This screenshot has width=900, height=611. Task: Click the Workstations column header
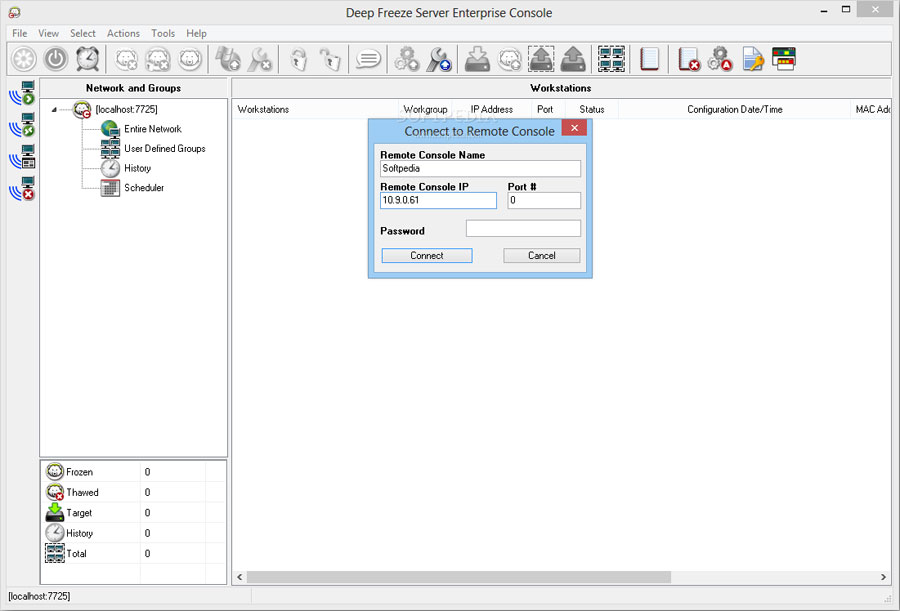coord(315,109)
